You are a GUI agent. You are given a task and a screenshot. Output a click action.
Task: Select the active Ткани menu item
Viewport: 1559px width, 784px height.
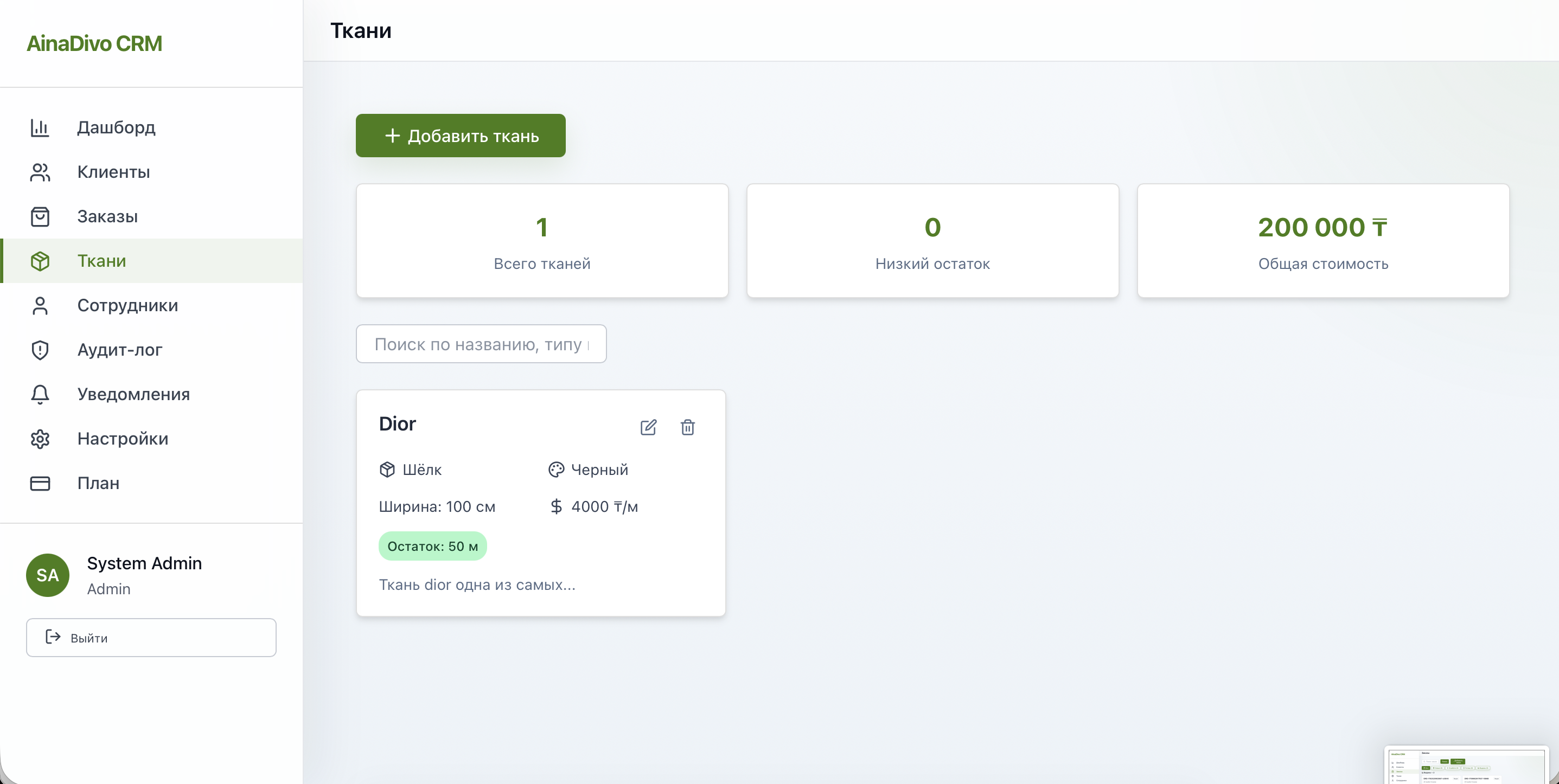[151, 261]
